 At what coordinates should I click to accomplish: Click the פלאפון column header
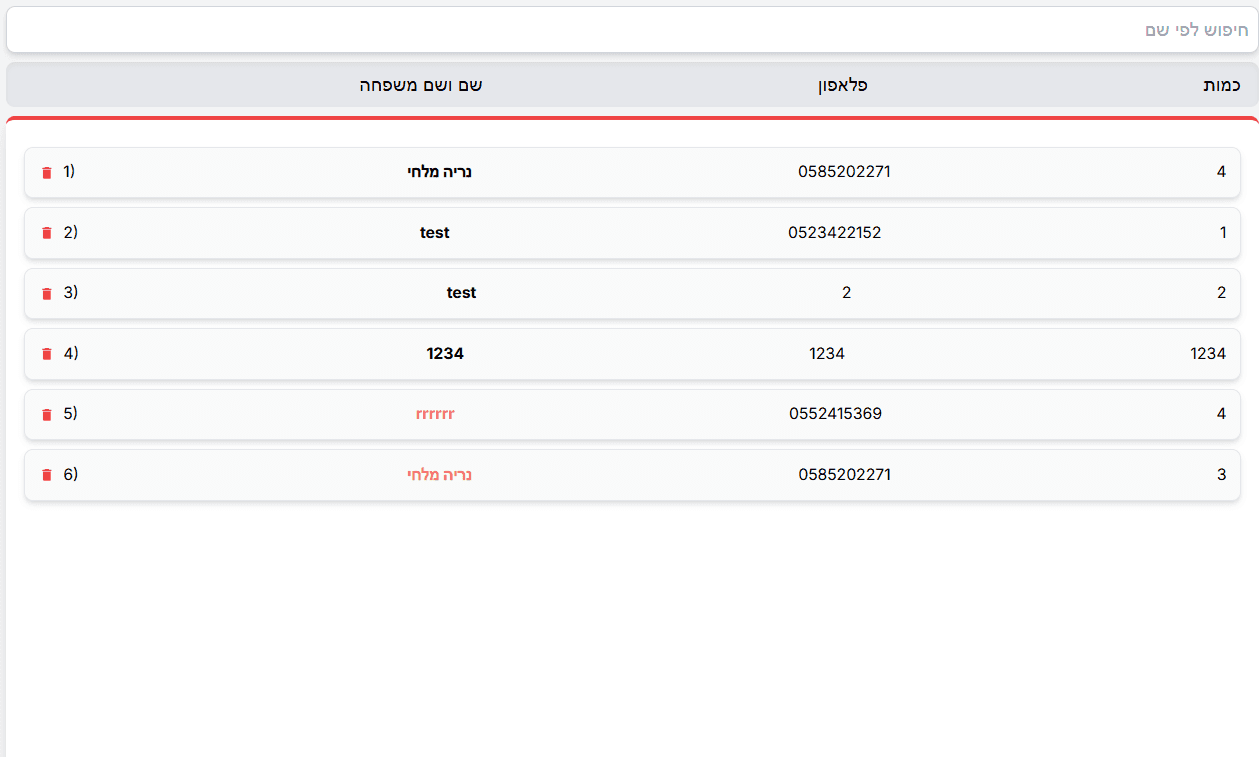tap(842, 85)
